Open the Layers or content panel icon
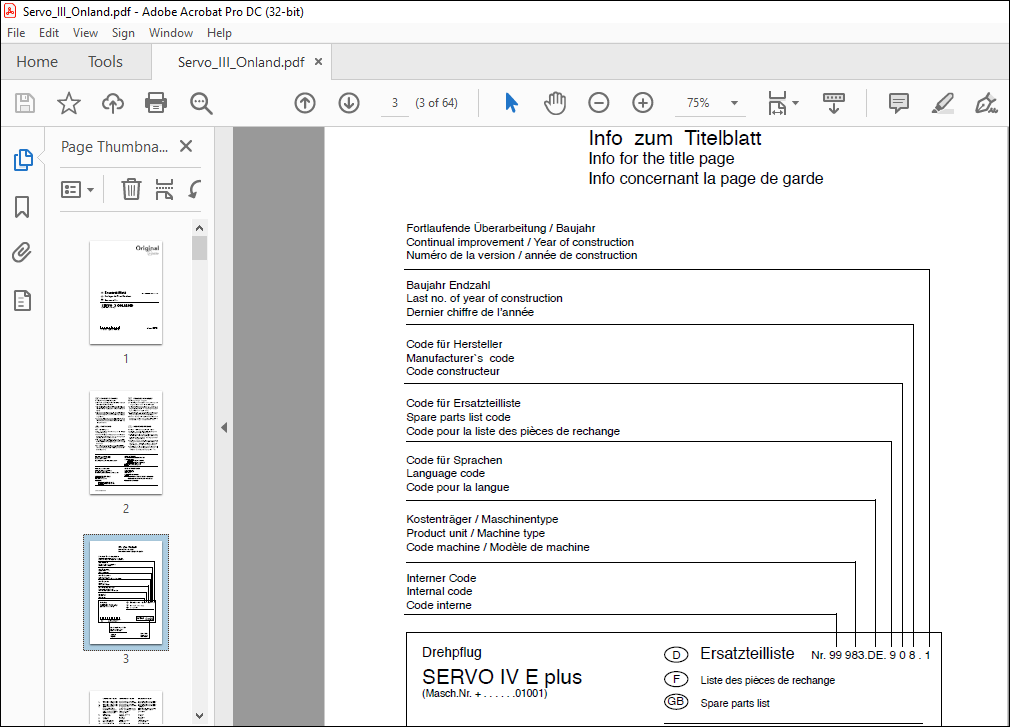This screenshot has width=1010, height=727. pyautogui.click(x=23, y=300)
